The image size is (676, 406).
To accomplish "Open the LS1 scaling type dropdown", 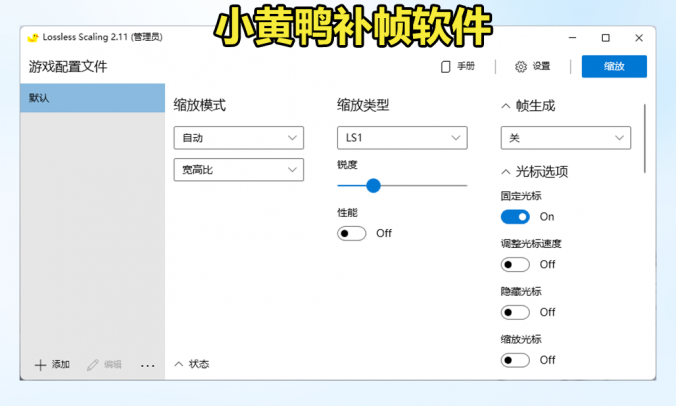I will click(402, 138).
